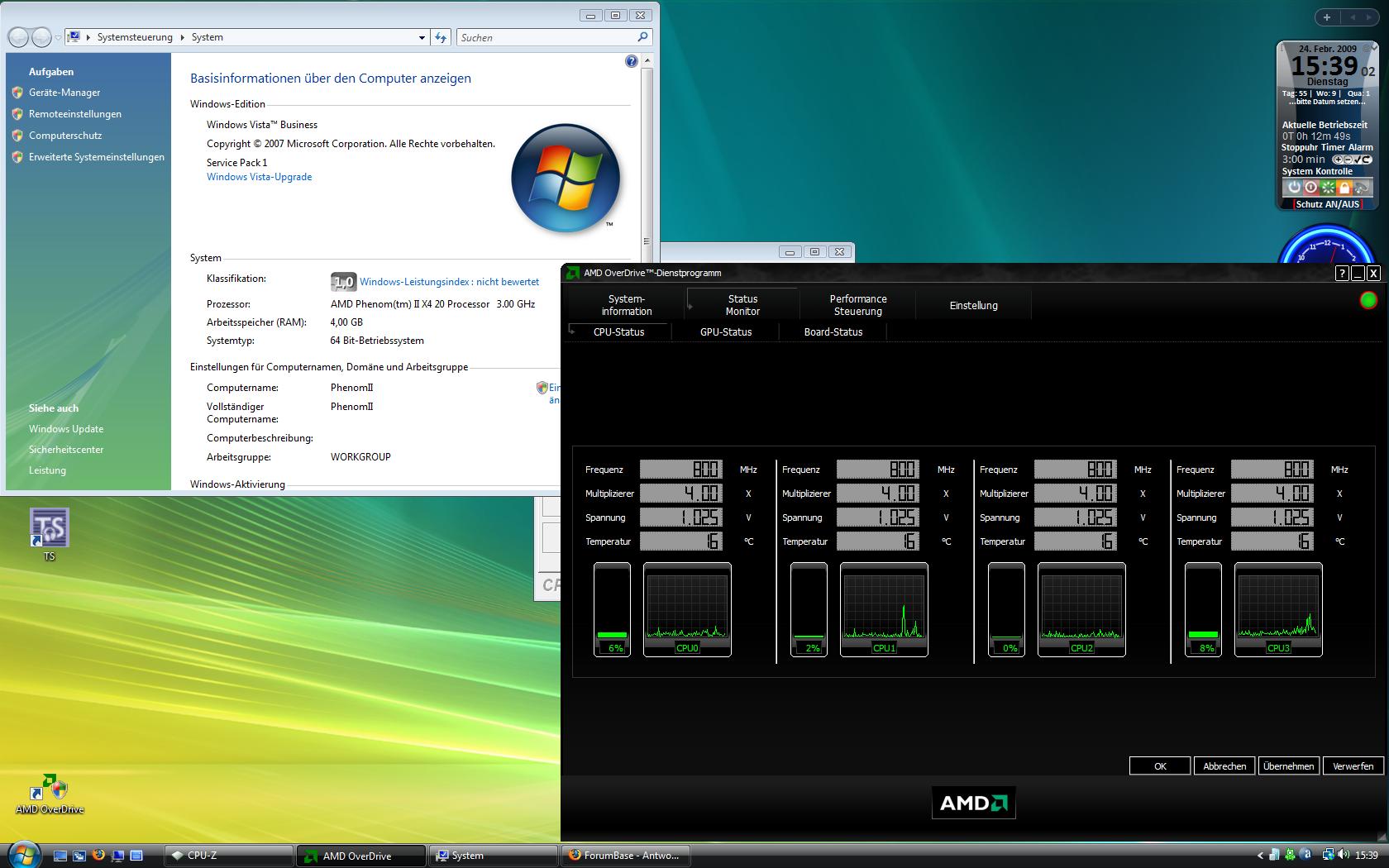This screenshot has width=1389, height=868.
Task: Click the Show Desktop quick launch icon
Action: click(60, 856)
